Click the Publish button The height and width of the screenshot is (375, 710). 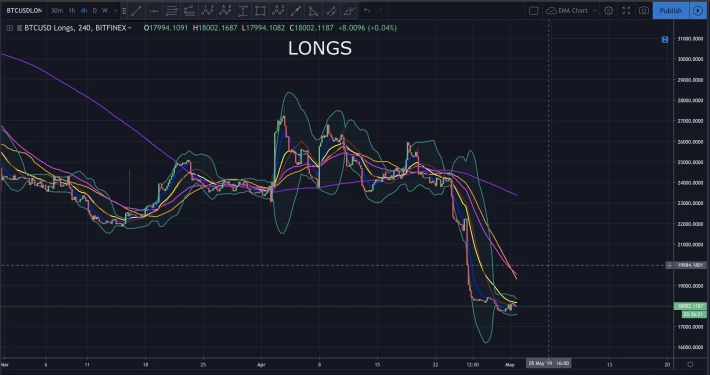tap(671, 10)
